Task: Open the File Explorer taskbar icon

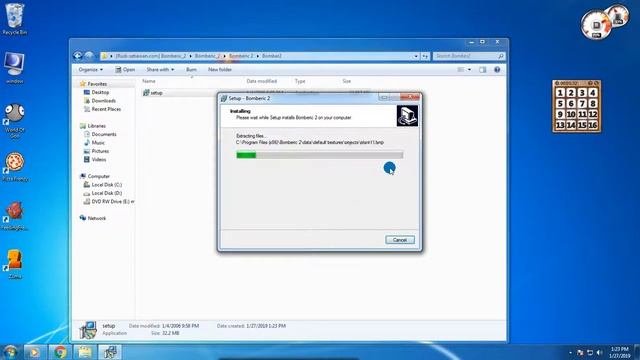Action: [x=85, y=352]
